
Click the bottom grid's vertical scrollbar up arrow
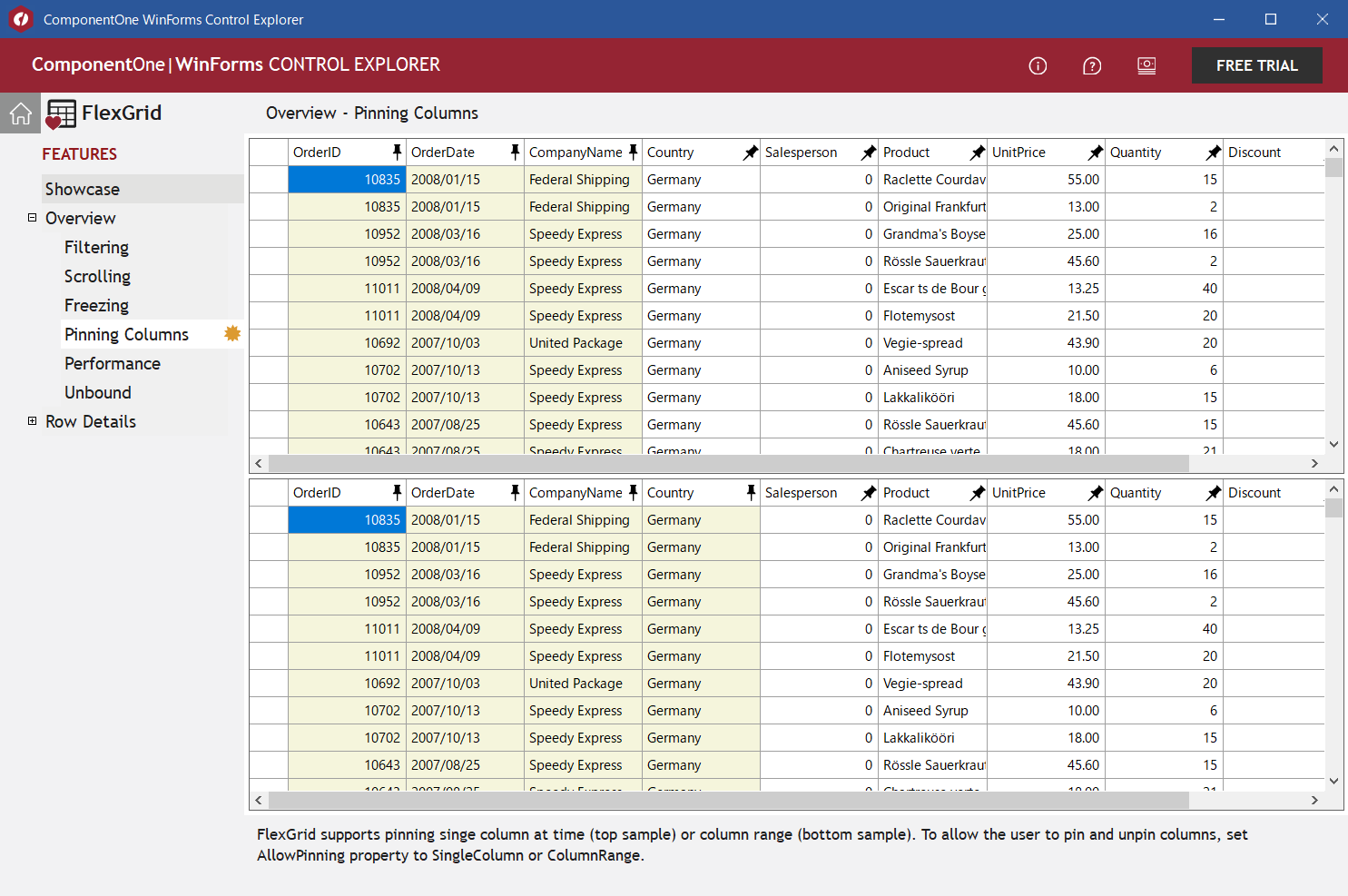1333,489
